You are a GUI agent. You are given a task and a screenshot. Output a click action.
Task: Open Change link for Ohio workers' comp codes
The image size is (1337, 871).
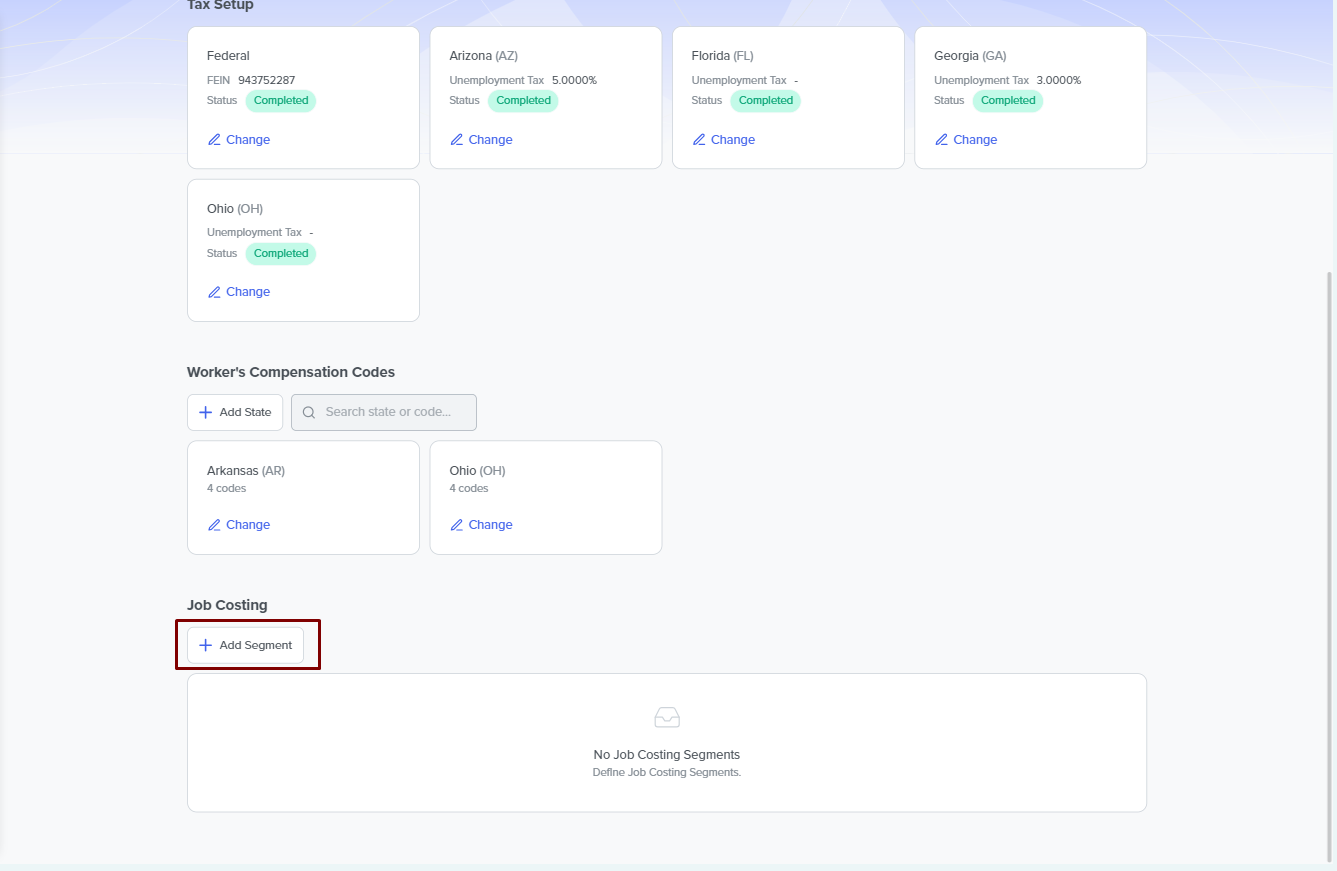(x=490, y=525)
